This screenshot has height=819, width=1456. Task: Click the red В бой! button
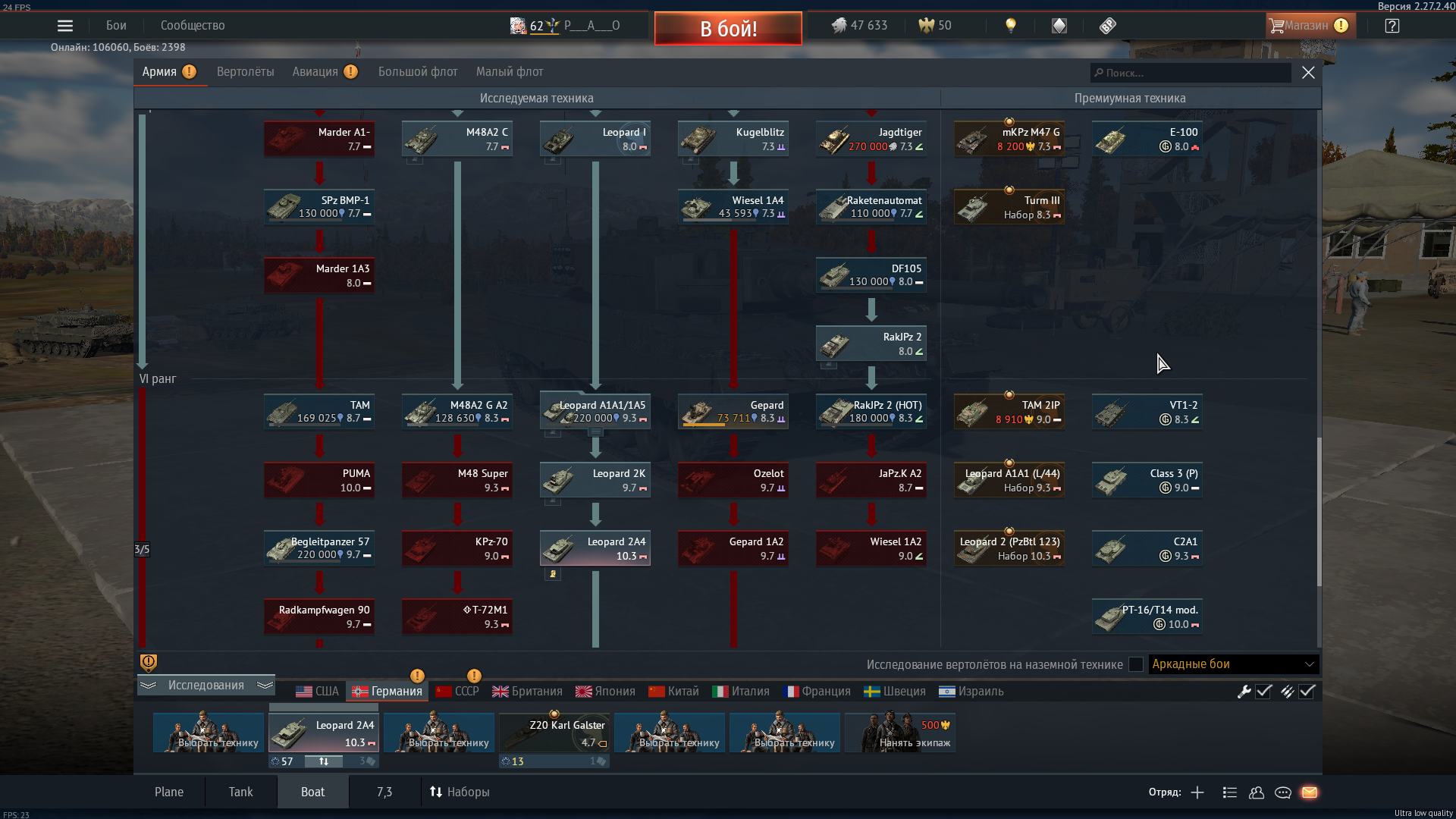pyautogui.click(x=728, y=29)
